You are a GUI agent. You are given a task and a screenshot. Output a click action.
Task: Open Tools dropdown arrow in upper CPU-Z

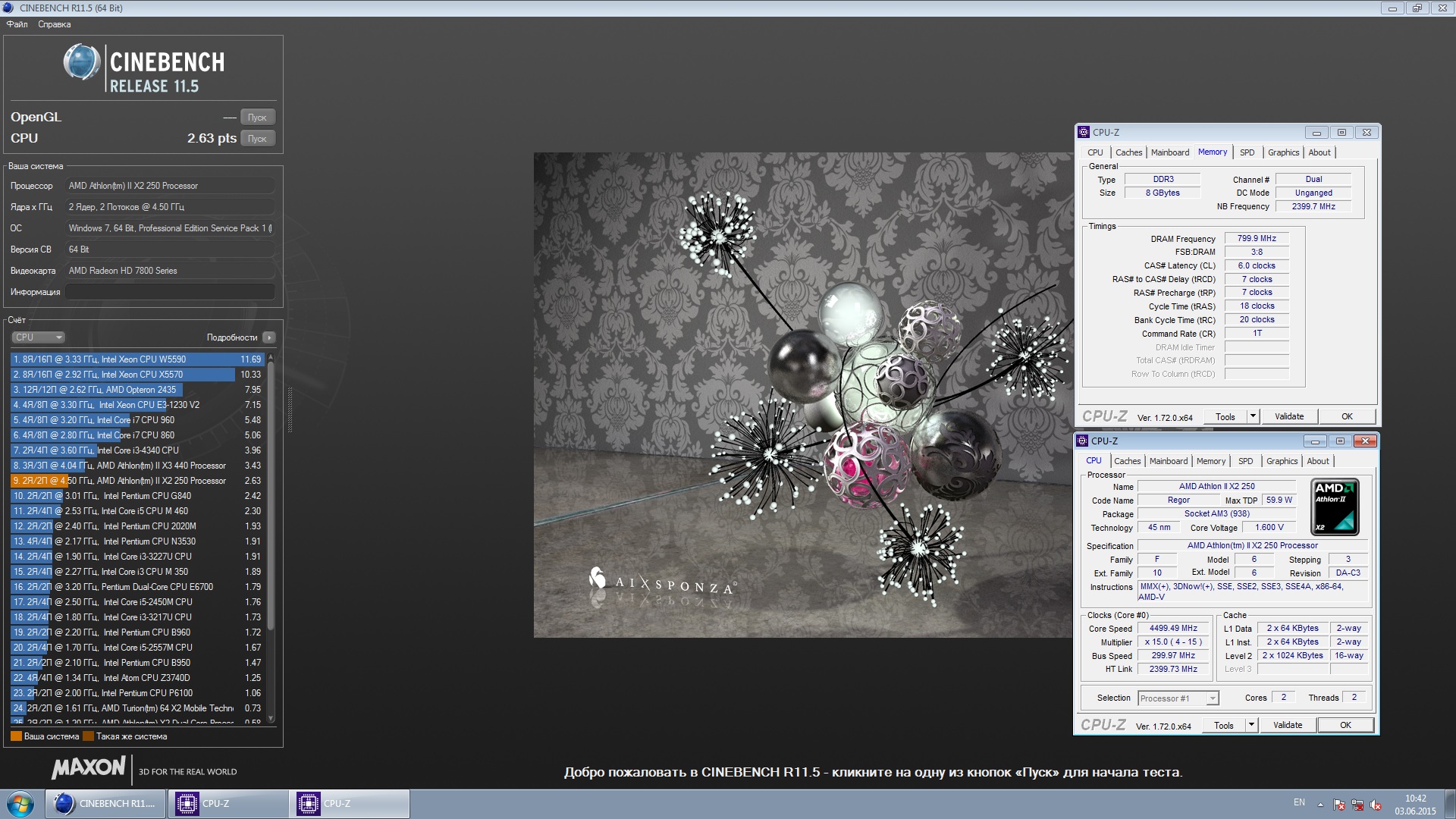click(x=1253, y=416)
